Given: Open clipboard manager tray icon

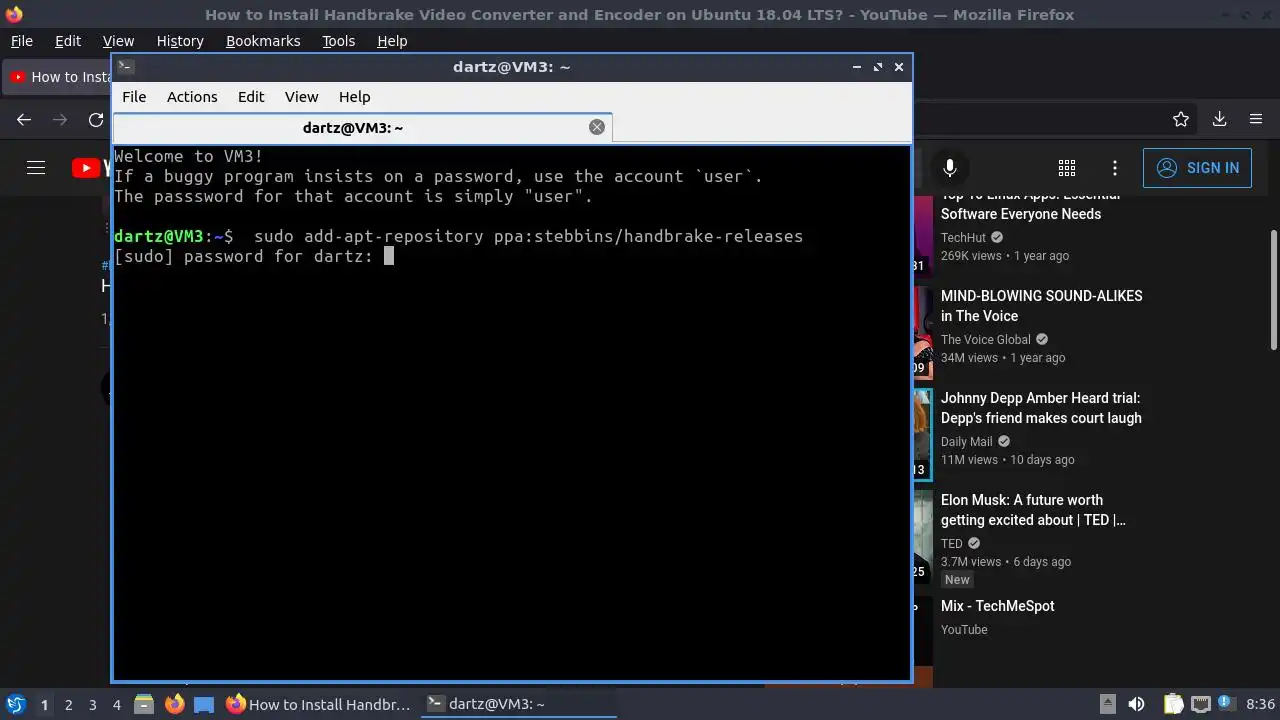Looking at the screenshot, I should (x=1174, y=704).
